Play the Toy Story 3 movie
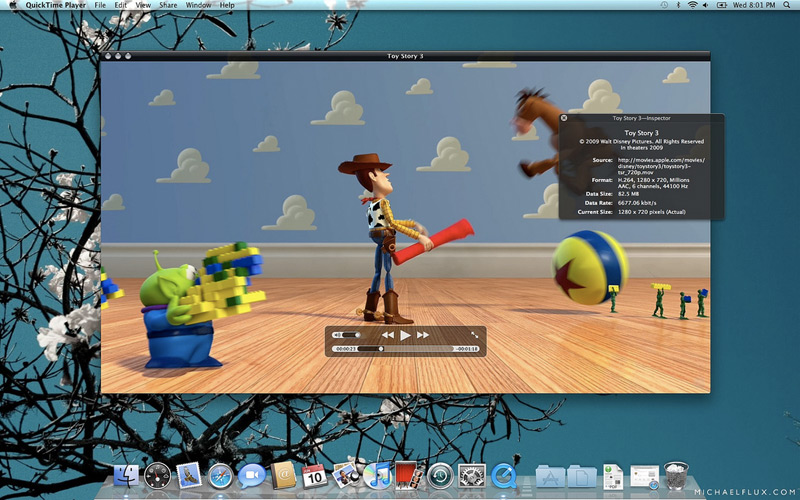This screenshot has height=500, width=800. (406, 335)
